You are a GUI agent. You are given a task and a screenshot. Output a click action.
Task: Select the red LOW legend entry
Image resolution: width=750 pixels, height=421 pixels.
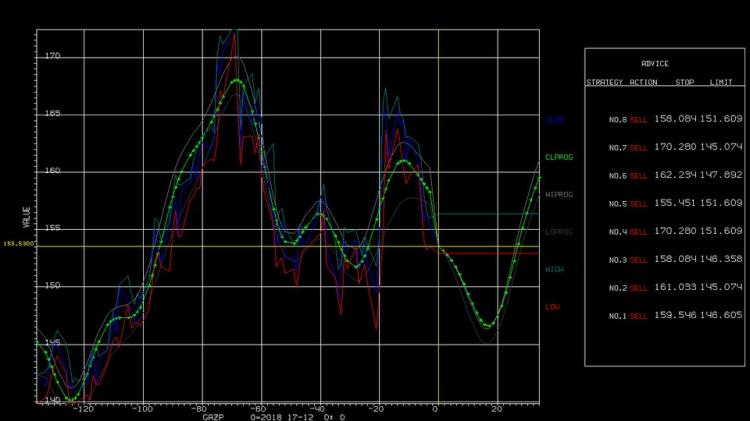(552, 307)
